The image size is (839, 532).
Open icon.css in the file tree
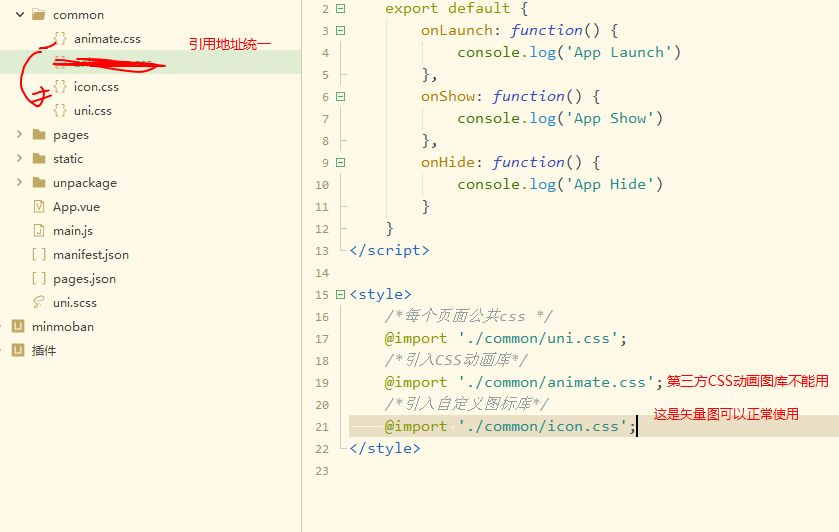(x=96, y=87)
